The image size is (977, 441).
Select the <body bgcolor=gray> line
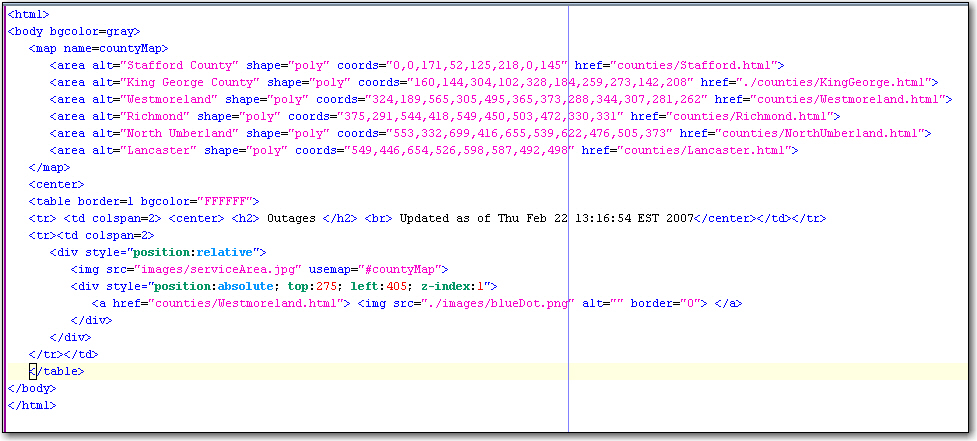point(74,31)
